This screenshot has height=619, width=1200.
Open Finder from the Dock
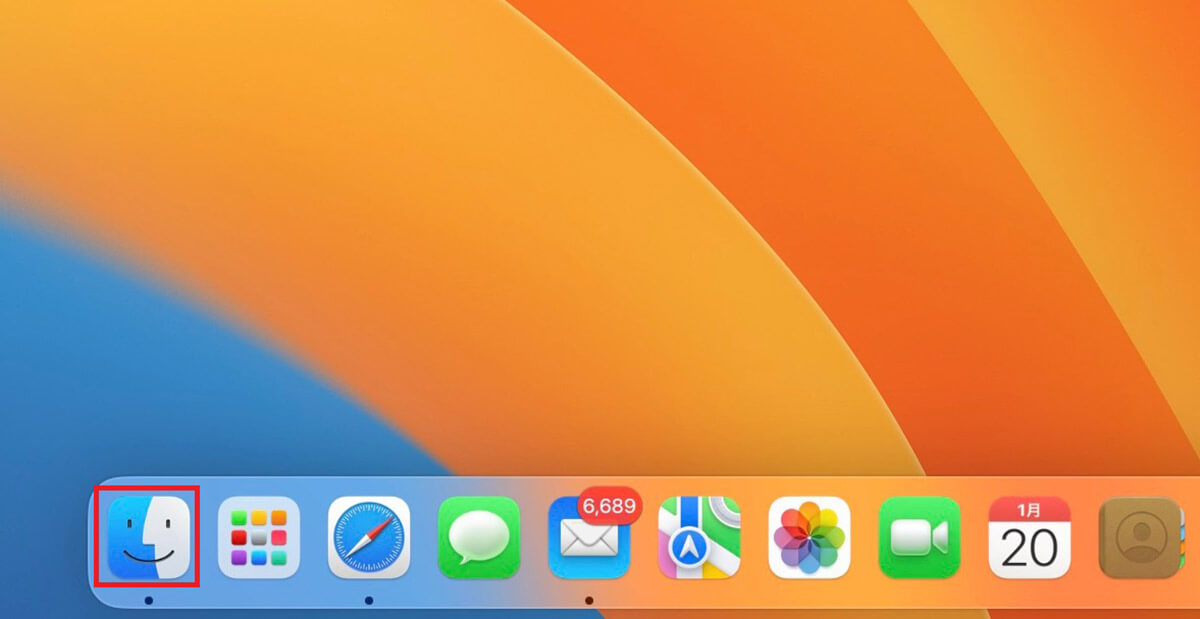click(x=148, y=537)
